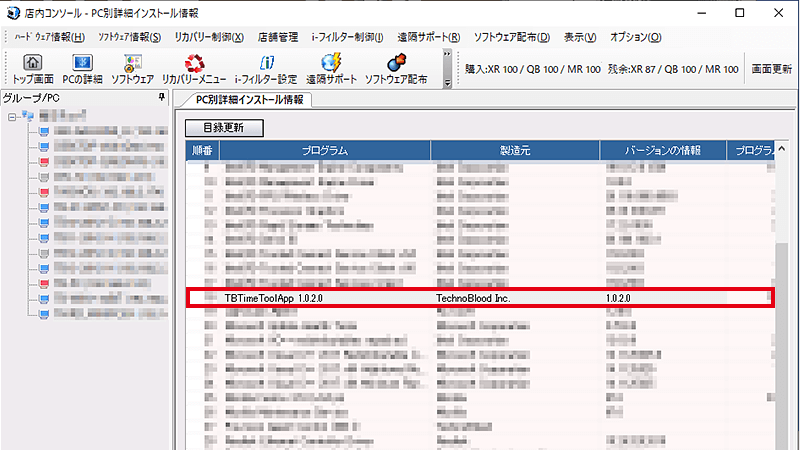Open ソフトウェア配布(D) menu
800x450 pixels.
pos(512,37)
